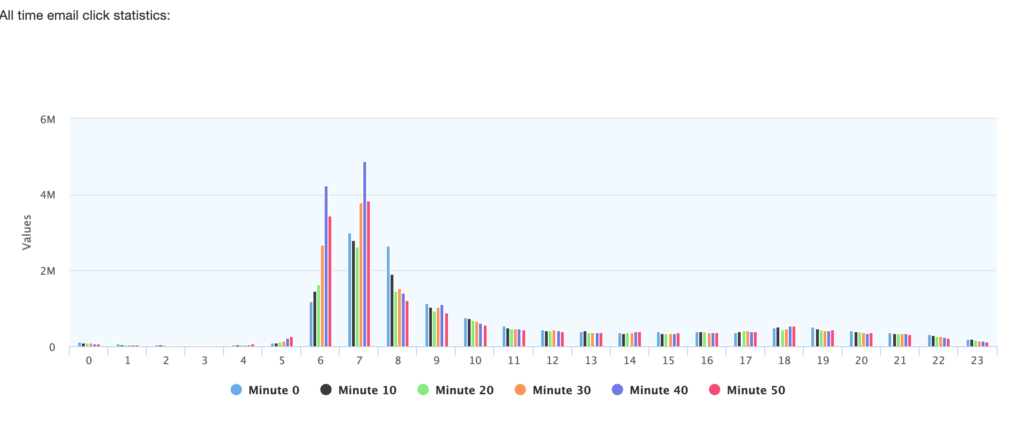1024x446 pixels.
Task: Click the Values y-axis title
Action: (27, 232)
